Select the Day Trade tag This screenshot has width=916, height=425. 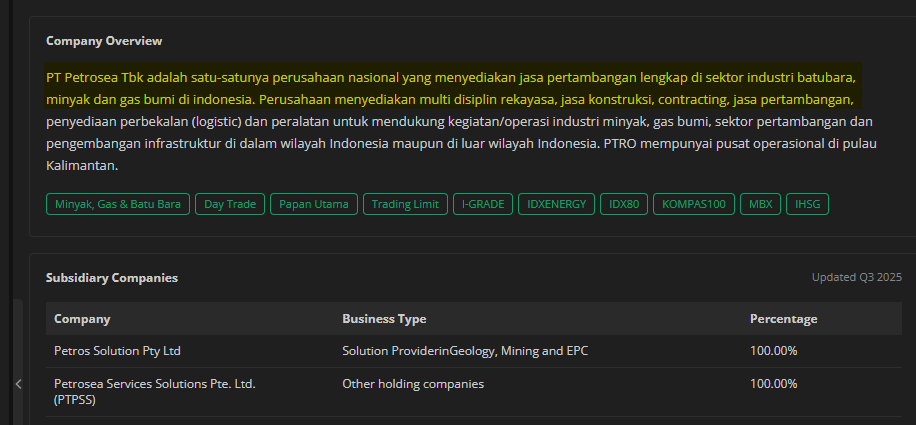point(230,204)
